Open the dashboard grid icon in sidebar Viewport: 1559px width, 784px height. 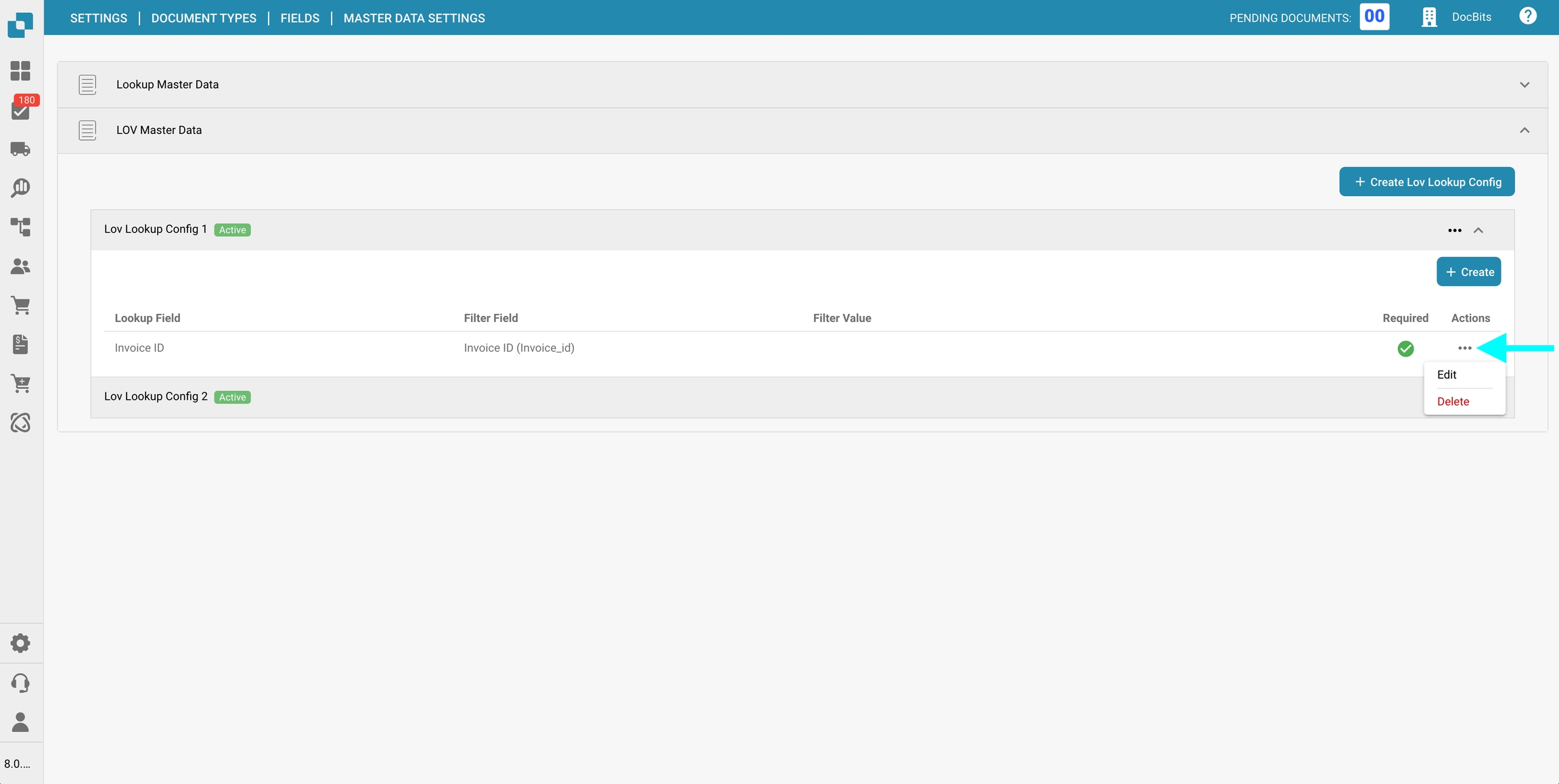(x=20, y=71)
